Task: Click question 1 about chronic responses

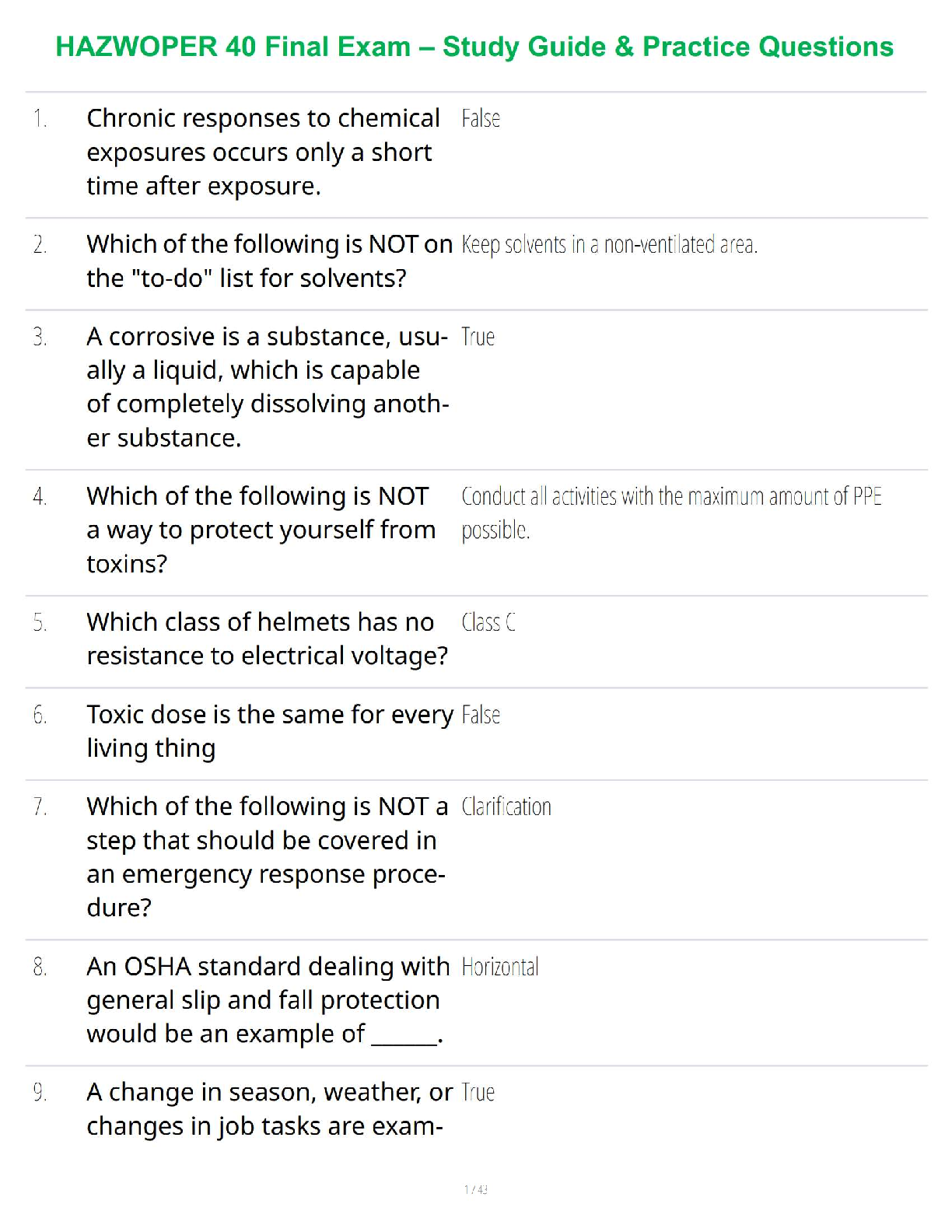Action: [263, 152]
